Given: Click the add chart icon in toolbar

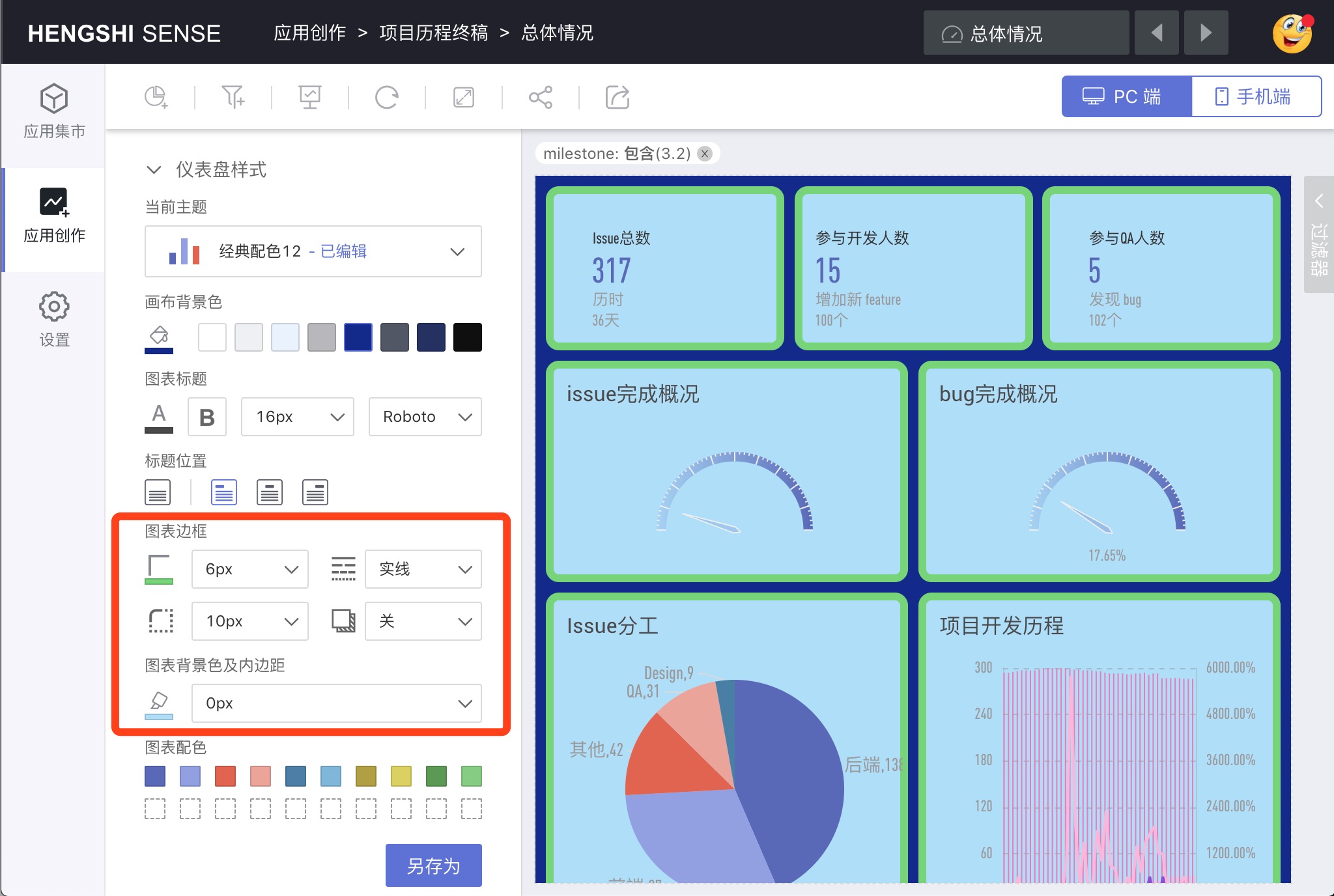Looking at the screenshot, I should [156, 98].
